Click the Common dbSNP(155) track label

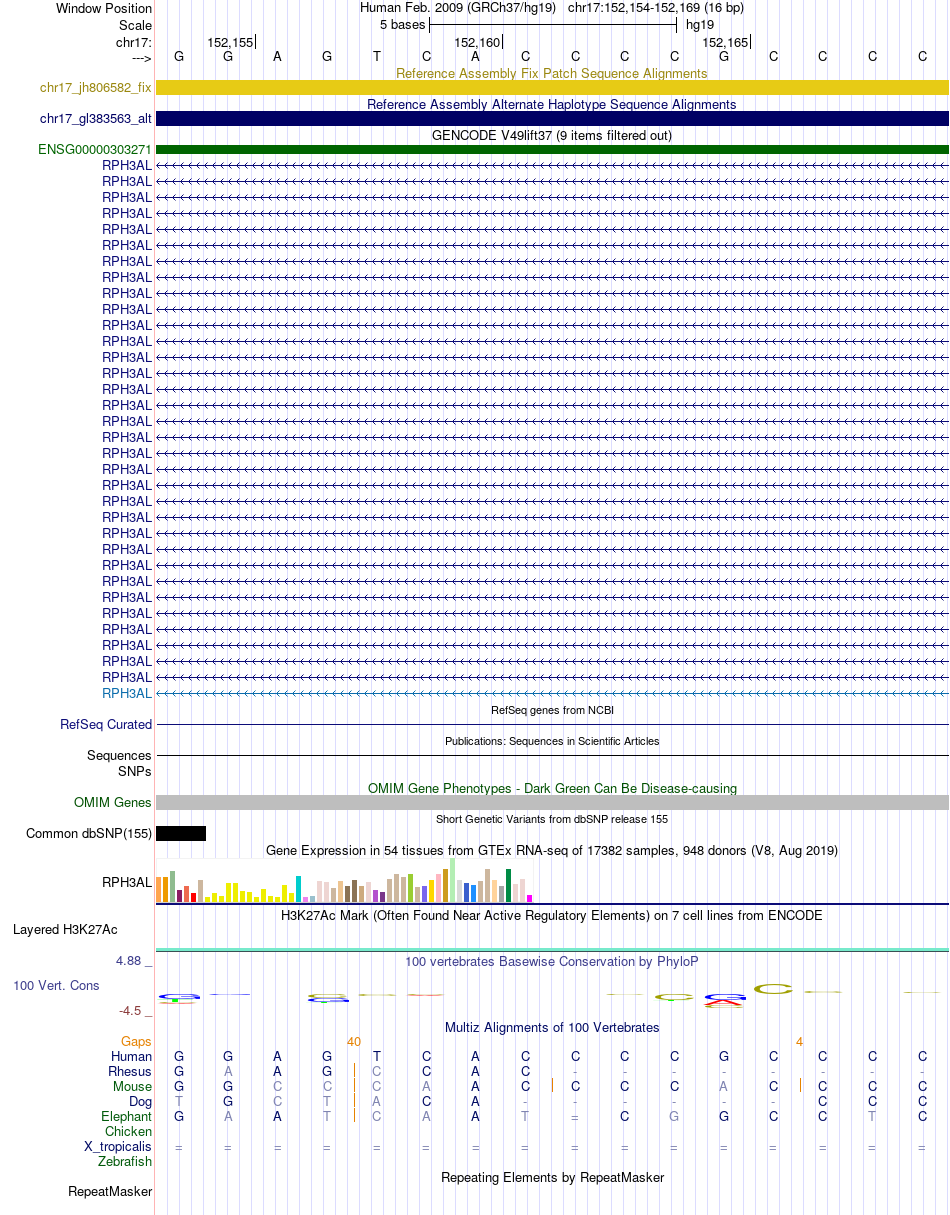click(89, 833)
